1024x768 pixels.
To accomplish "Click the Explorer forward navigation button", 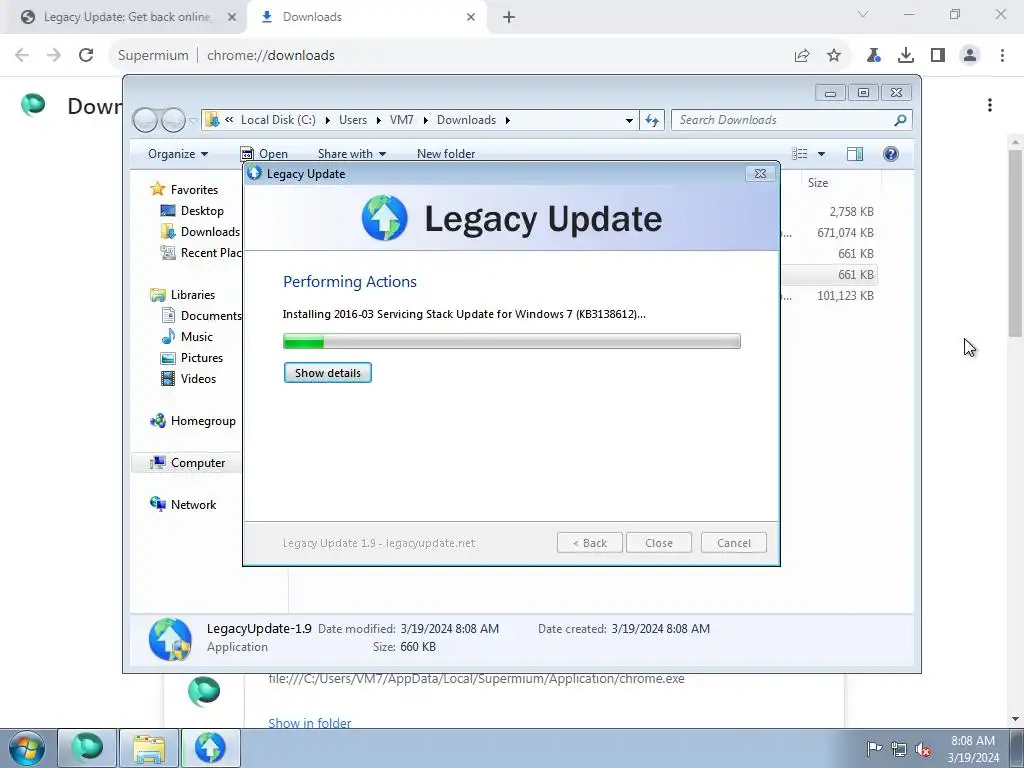I will coord(173,120).
